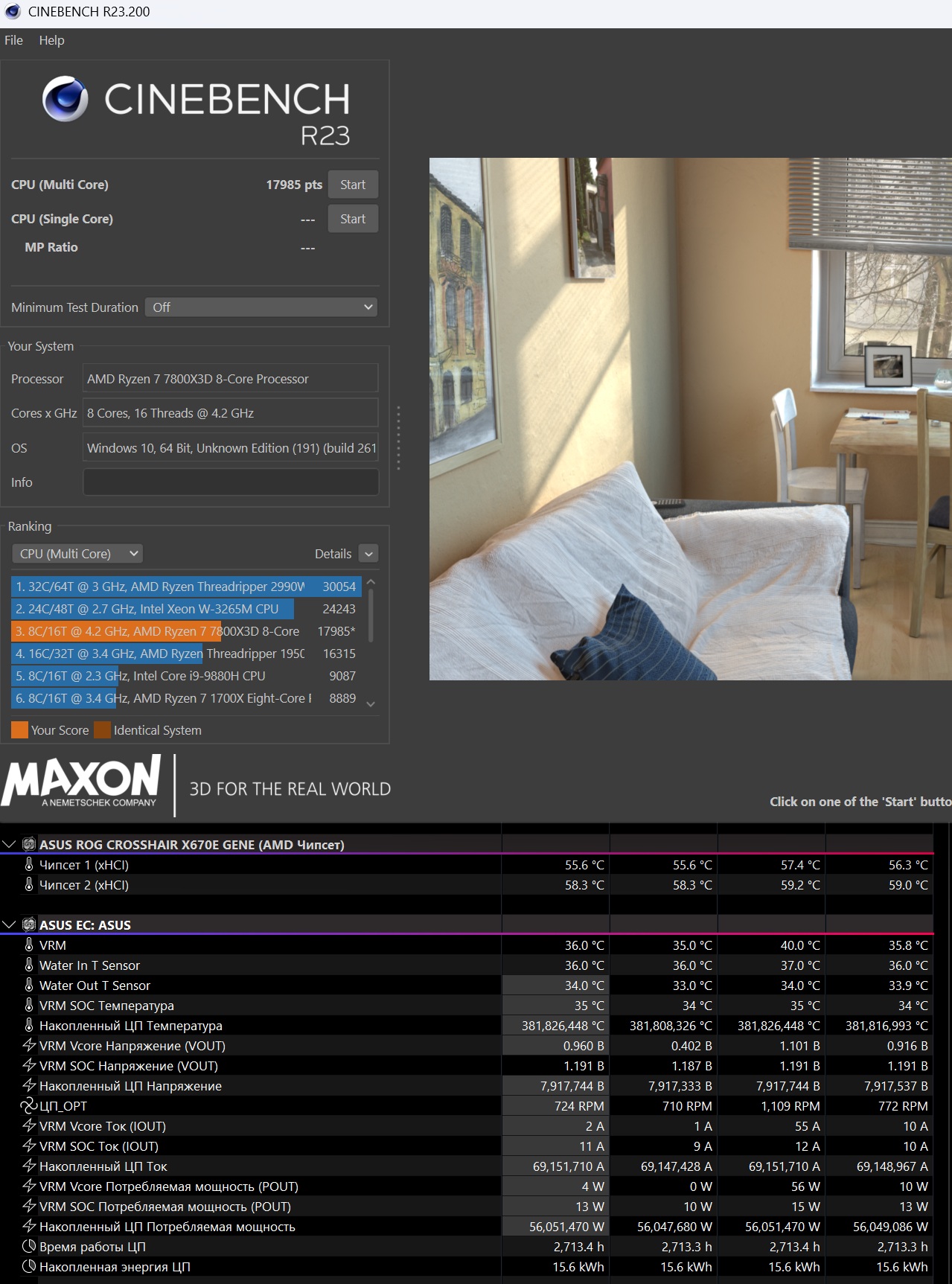
Task: Start the CPU (Single Core) test
Action: (353, 219)
